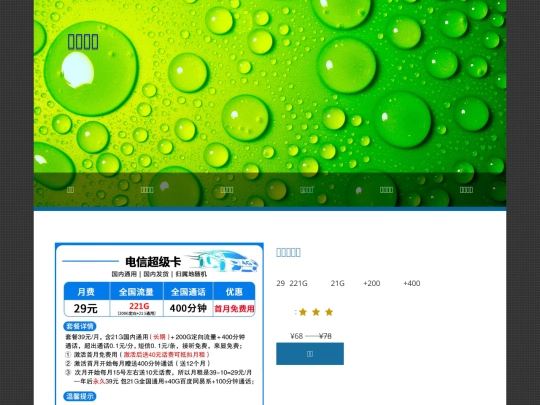Select the ¥78 price text

[325, 336]
